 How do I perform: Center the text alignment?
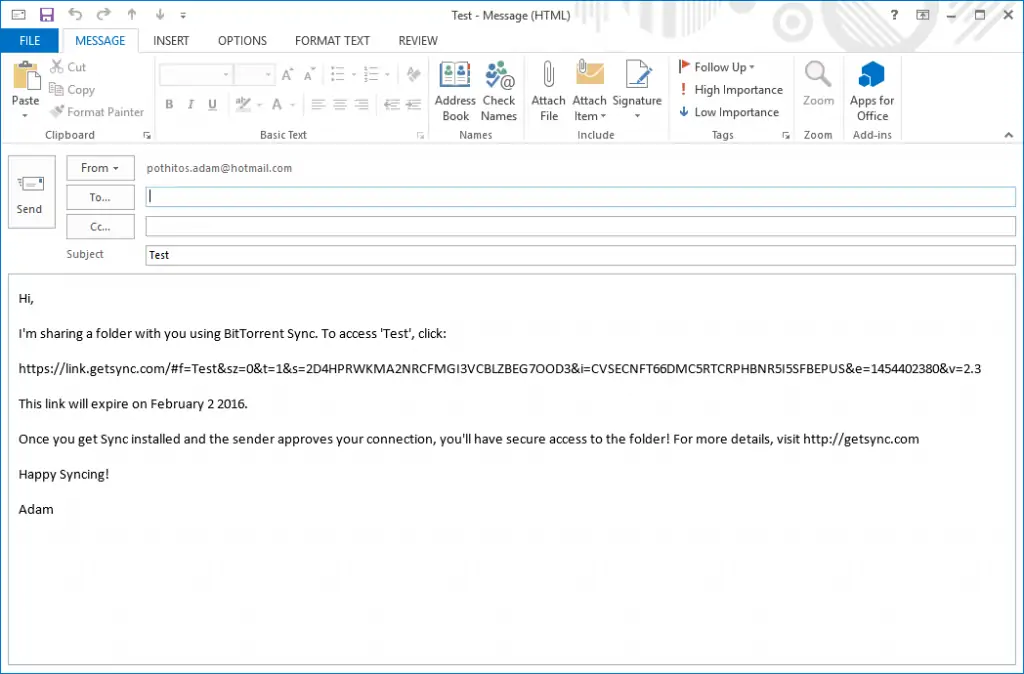click(x=340, y=104)
